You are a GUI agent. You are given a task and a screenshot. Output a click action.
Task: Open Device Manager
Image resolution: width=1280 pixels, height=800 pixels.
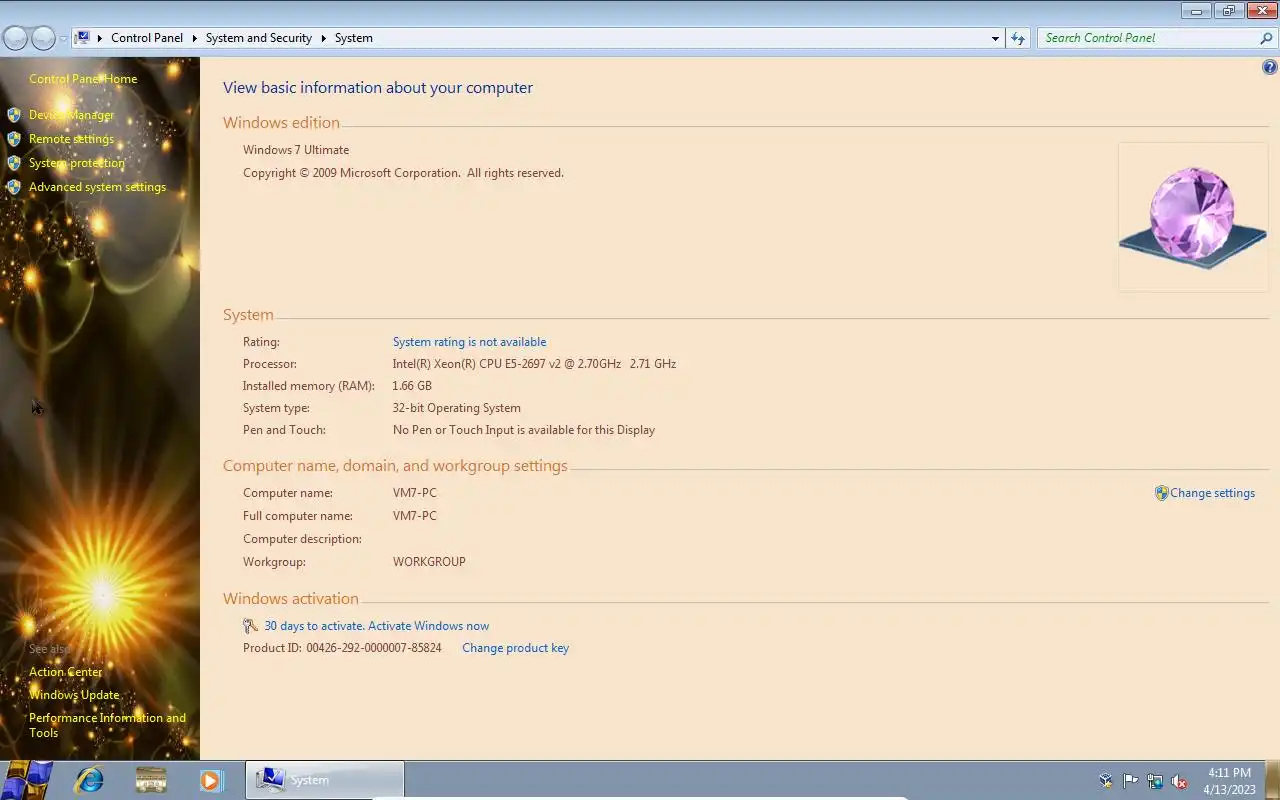coord(71,115)
